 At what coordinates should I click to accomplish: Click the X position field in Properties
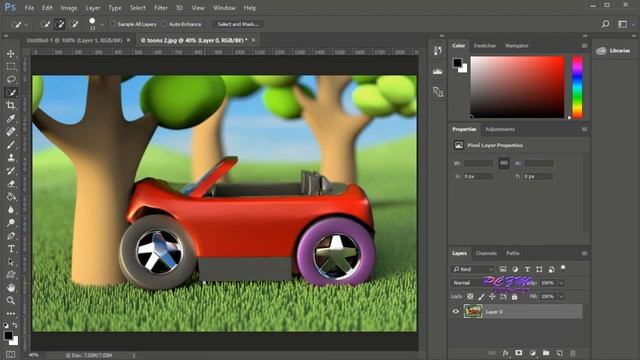point(478,177)
